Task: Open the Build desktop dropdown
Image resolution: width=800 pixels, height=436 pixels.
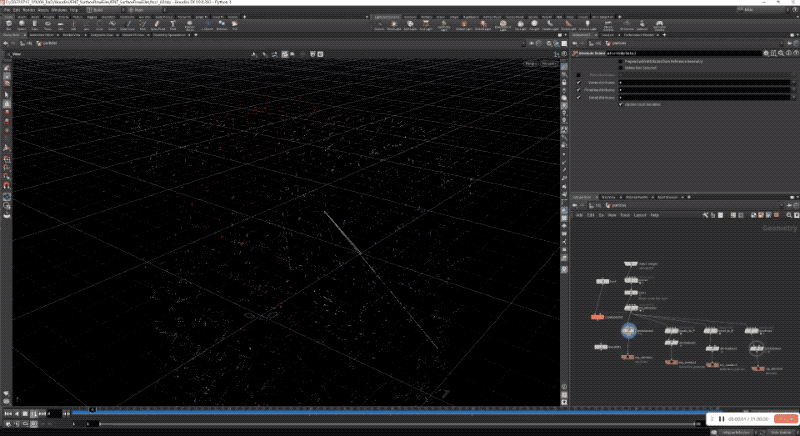Action: click(x=105, y=10)
